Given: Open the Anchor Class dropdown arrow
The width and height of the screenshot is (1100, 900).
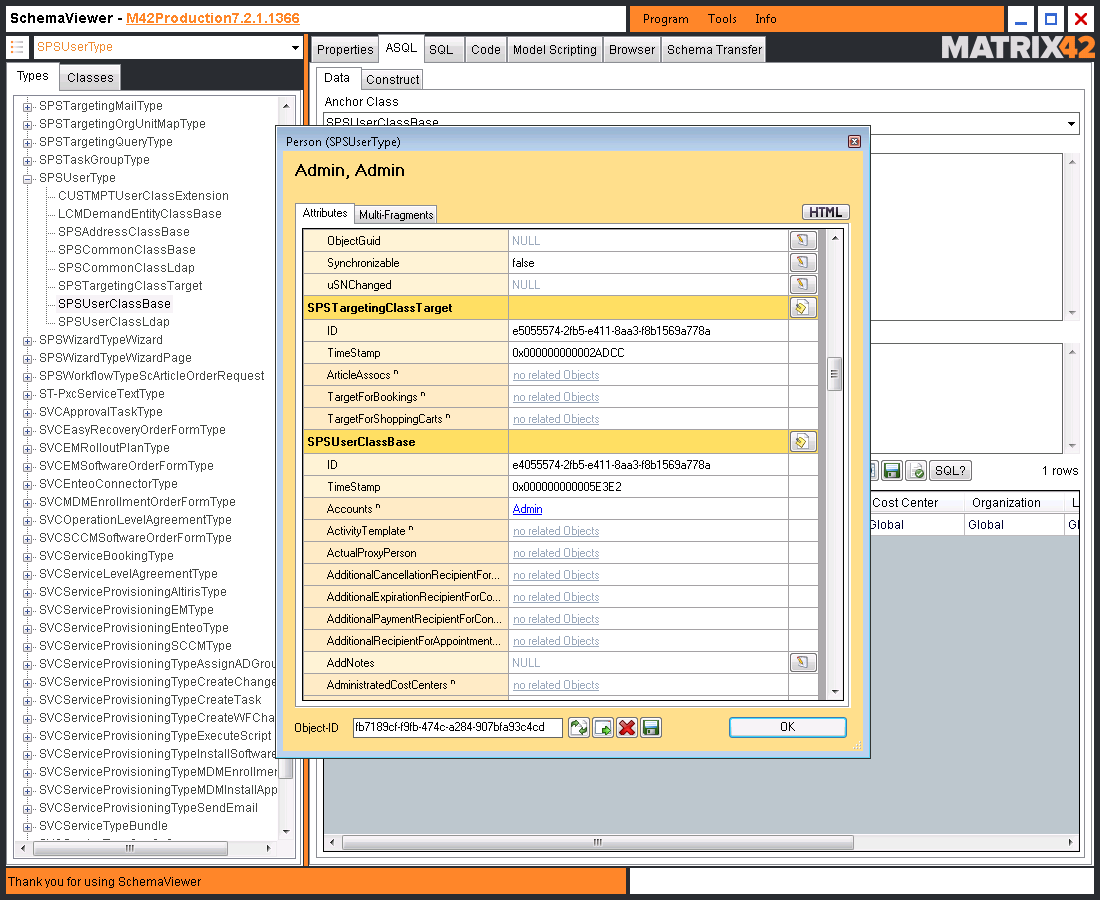Looking at the screenshot, I should pos(1071,123).
